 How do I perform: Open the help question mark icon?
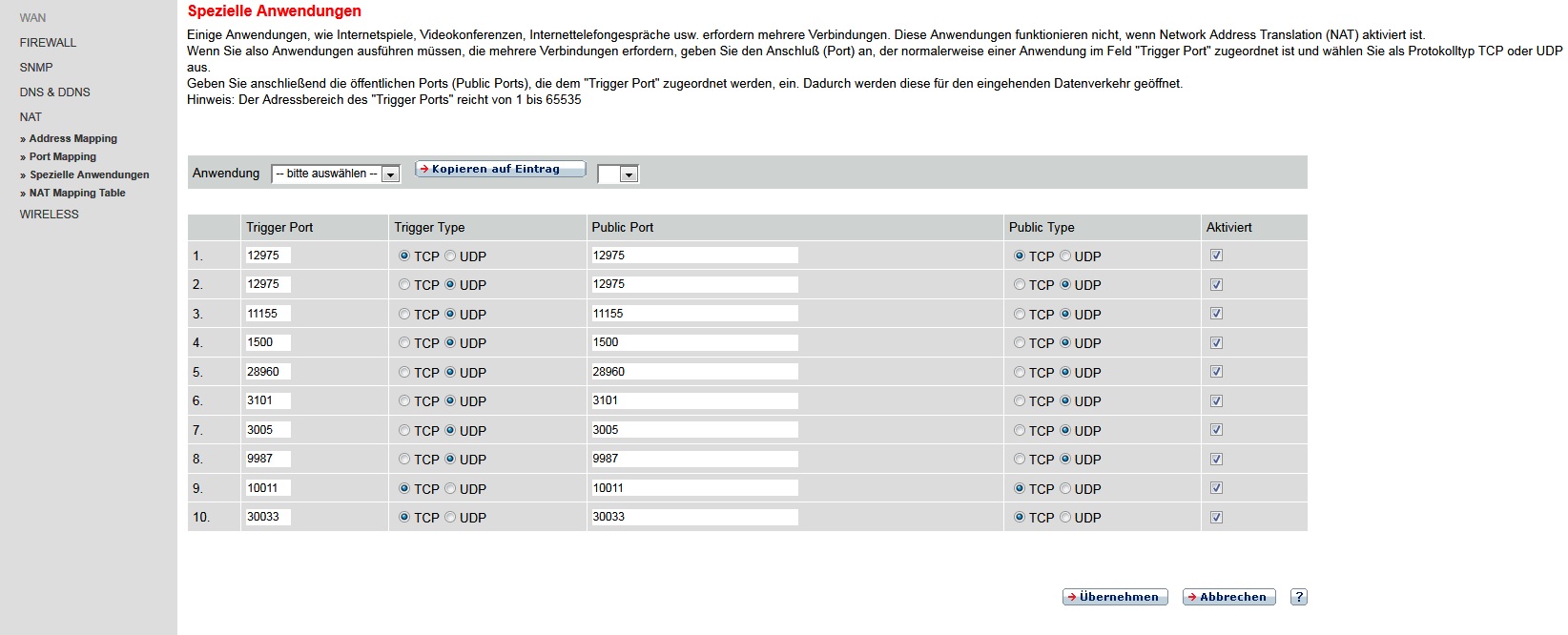pyautogui.click(x=1298, y=597)
